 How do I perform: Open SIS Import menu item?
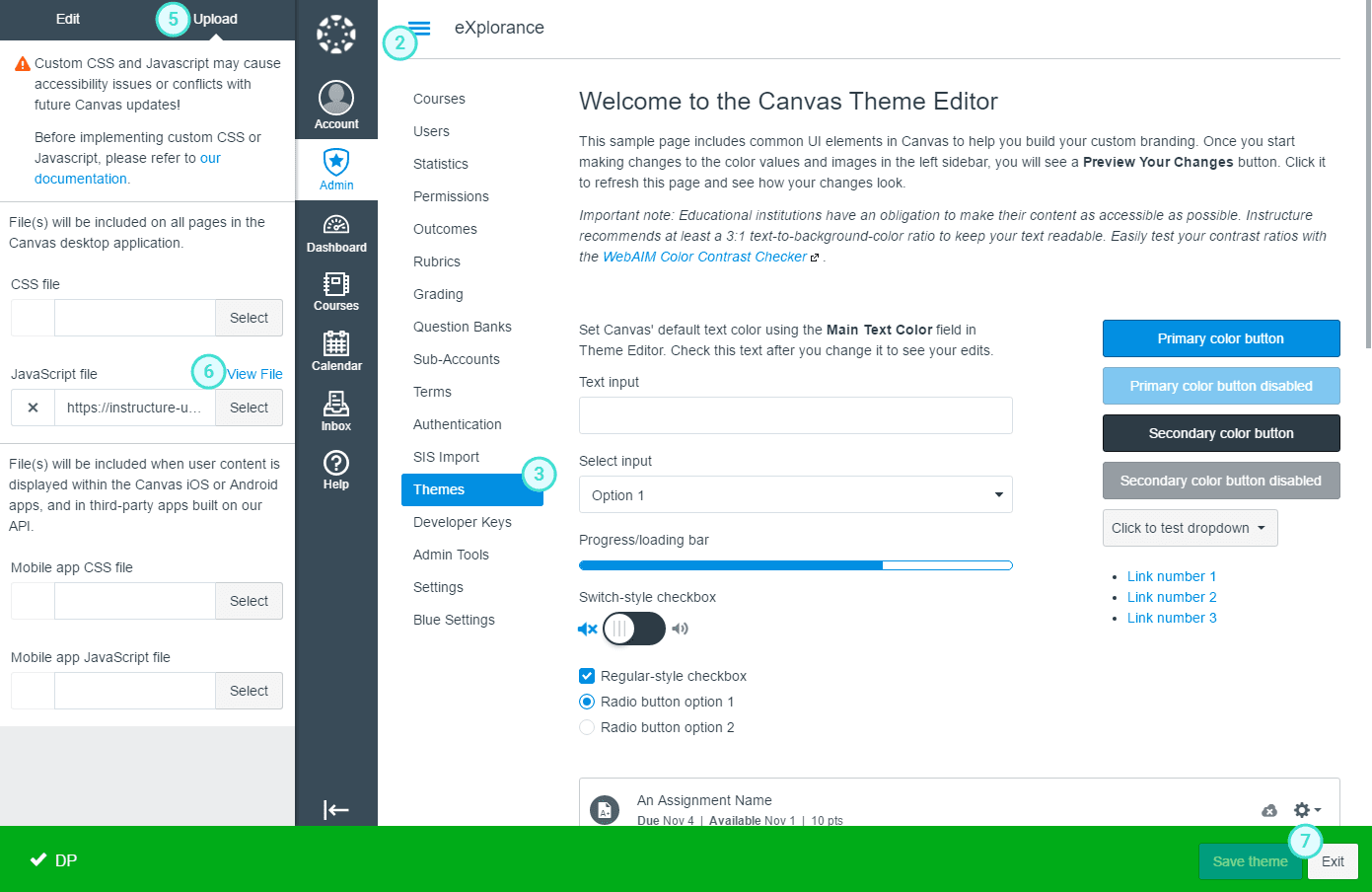click(446, 457)
